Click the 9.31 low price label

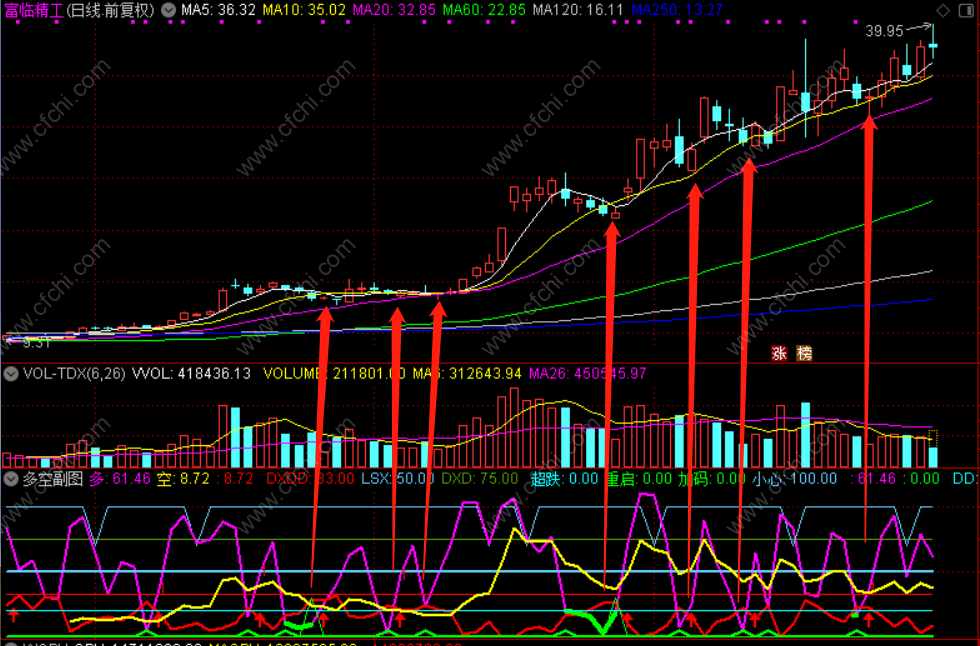36,342
